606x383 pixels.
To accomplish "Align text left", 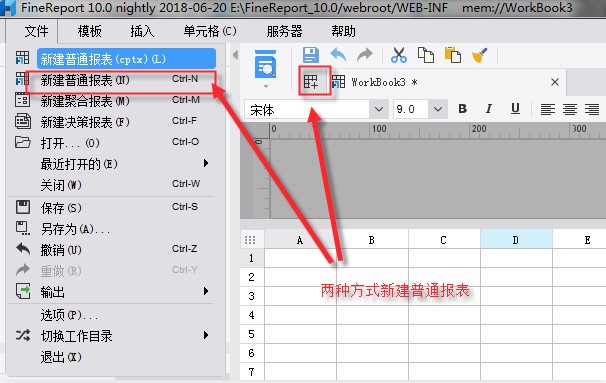I will [548, 109].
